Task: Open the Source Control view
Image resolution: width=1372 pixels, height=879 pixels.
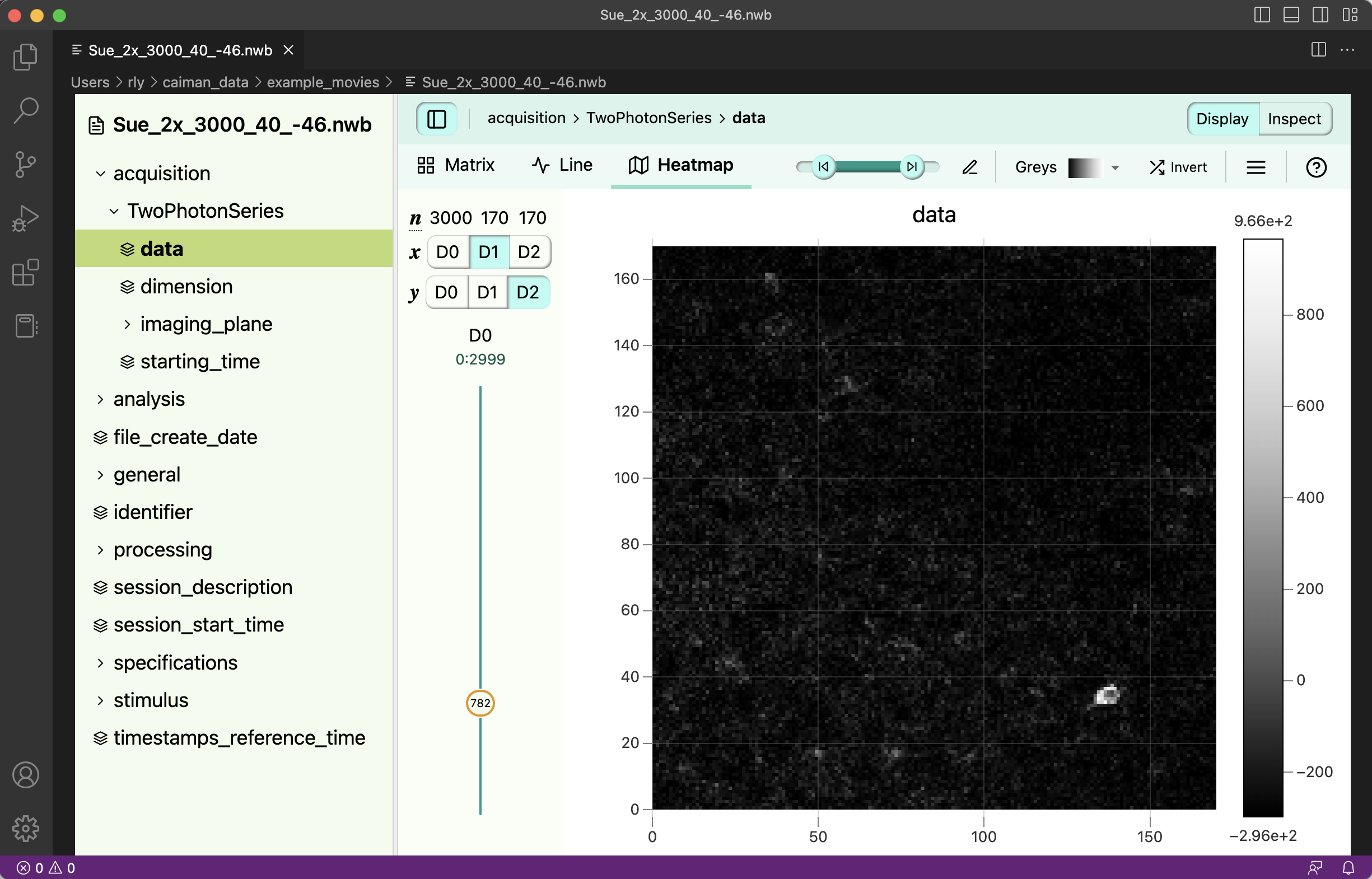Action: pyautogui.click(x=25, y=165)
